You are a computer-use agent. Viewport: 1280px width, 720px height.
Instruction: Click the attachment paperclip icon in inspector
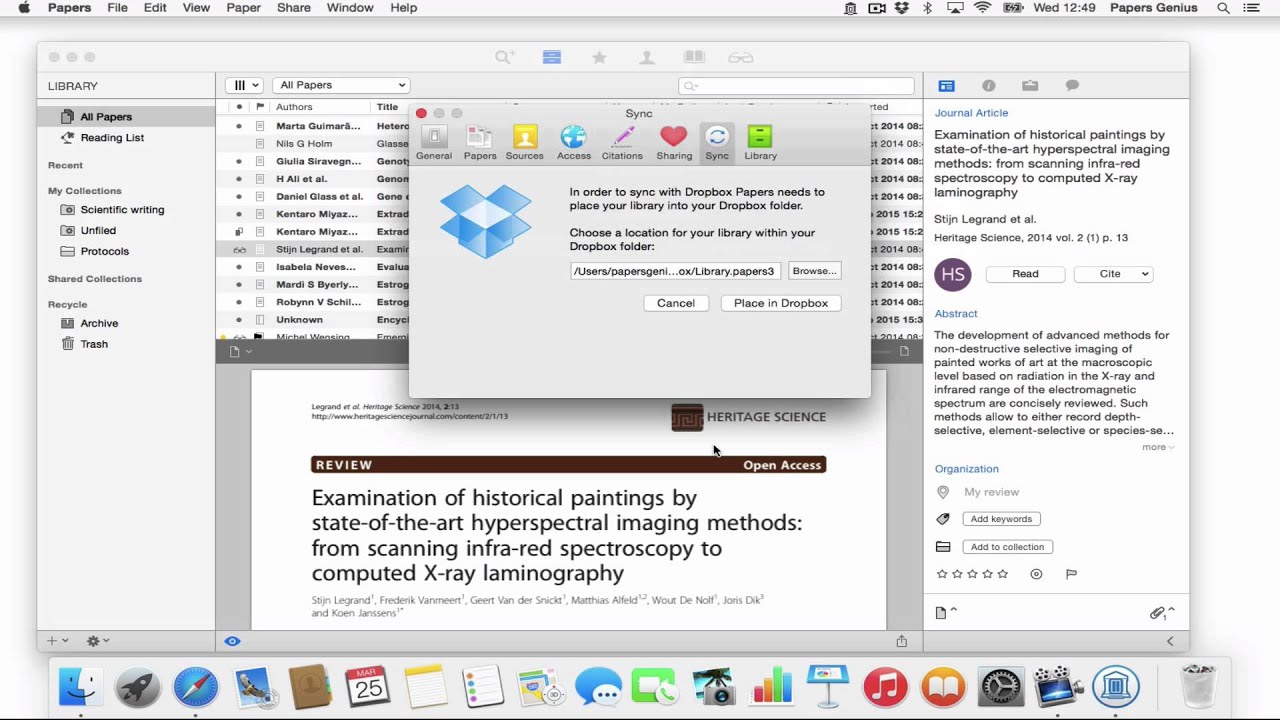[x=1157, y=613]
